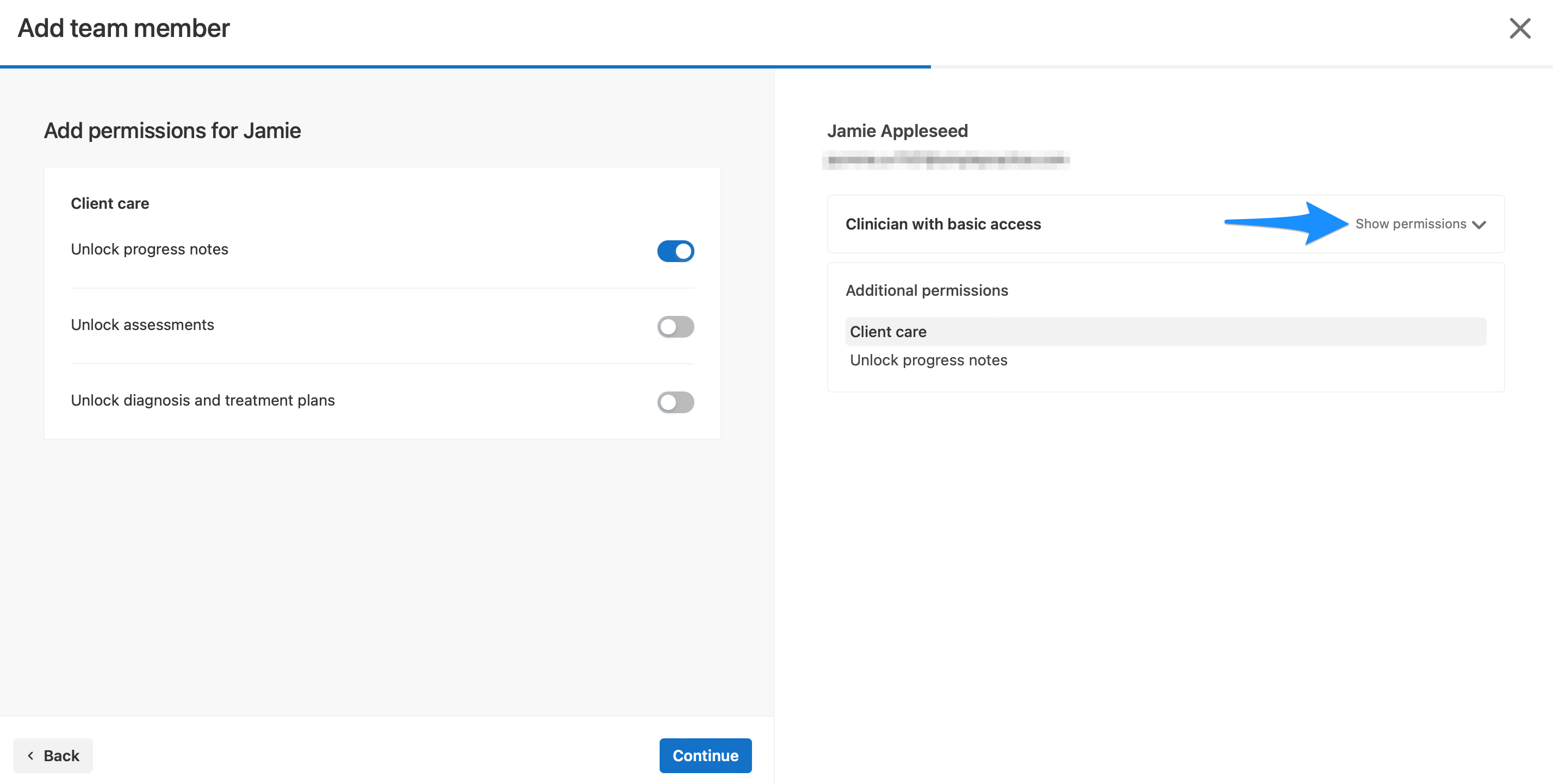Open Show permissions for Clinician role

[x=1411, y=223]
